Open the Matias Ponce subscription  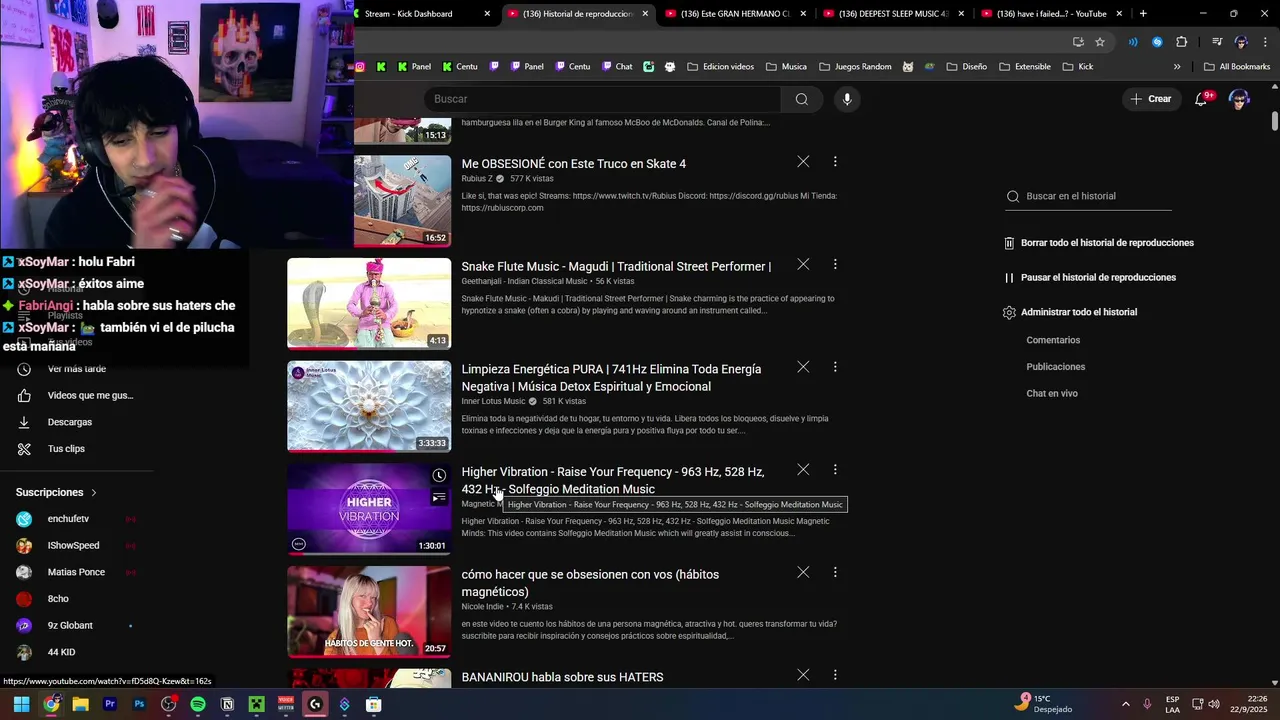pyautogui.click(x=75, y=572)
